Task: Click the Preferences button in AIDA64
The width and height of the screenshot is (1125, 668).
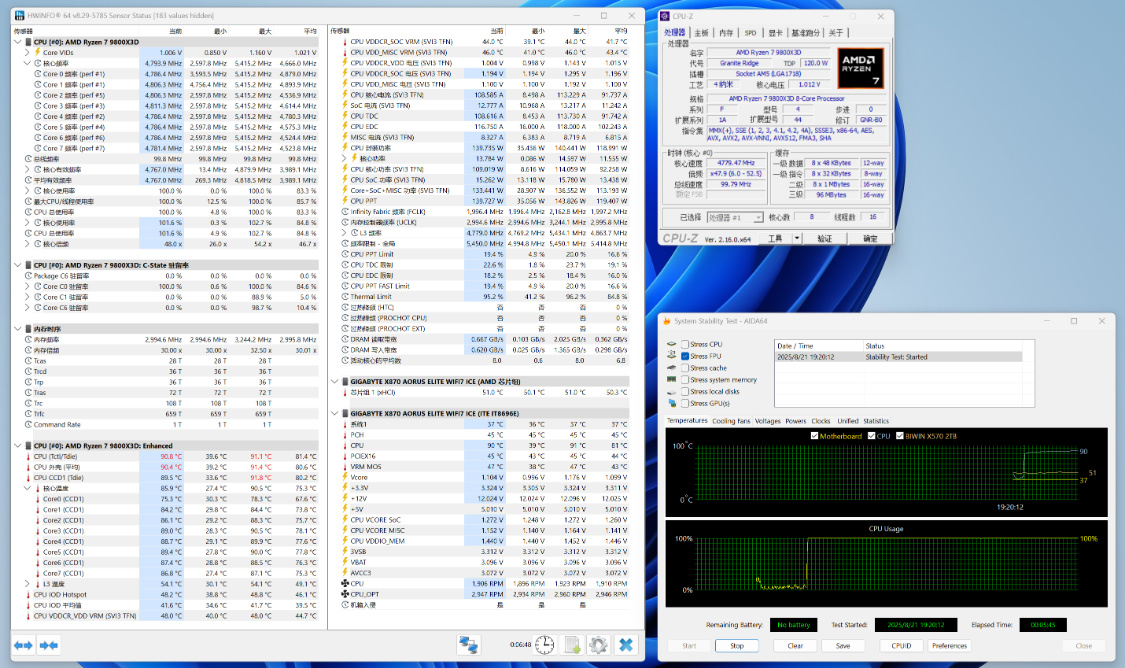Action: point(949,646)
